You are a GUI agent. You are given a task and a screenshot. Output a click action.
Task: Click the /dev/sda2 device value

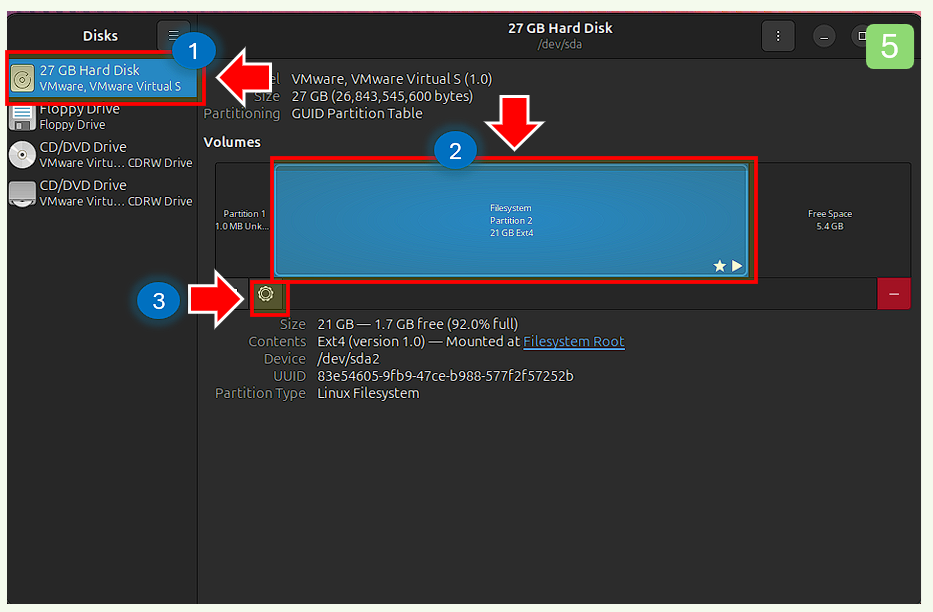[x=348, y=359]
